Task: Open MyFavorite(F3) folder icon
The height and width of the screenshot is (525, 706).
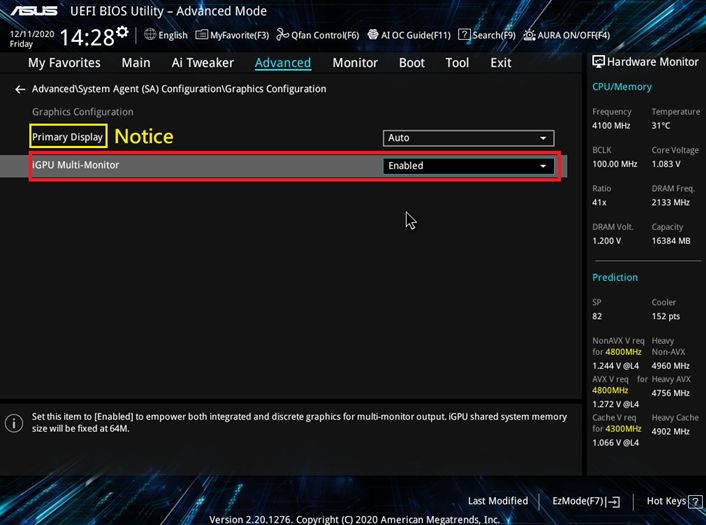Action: click(201, 35)
